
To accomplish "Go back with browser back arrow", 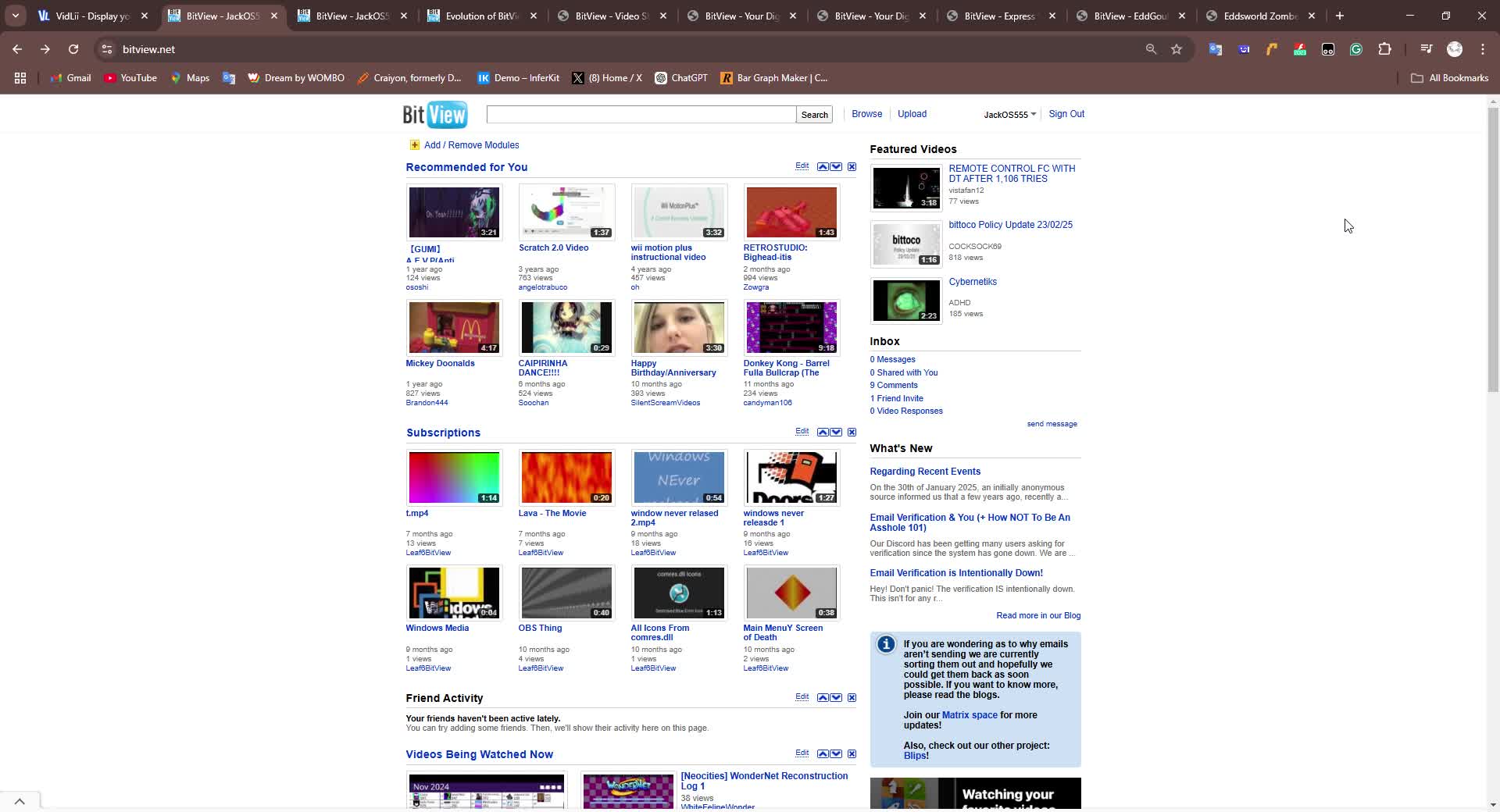I will 17,49.
